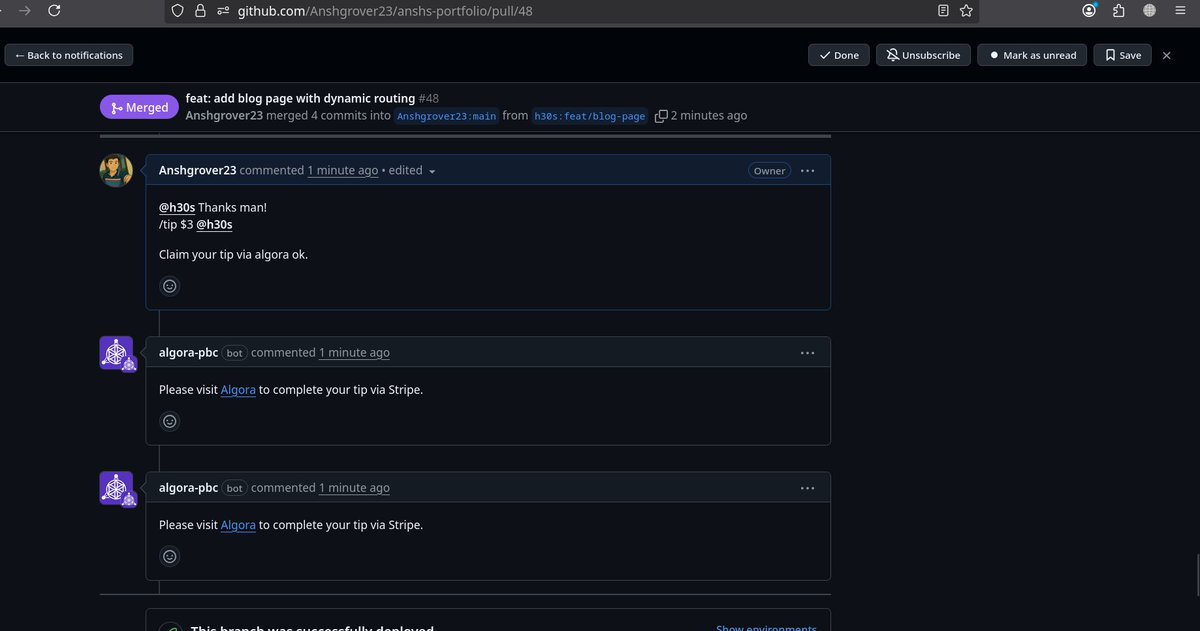Open the Algora link in second bot comment
The image size is (1200, 631).
(238, 524)
